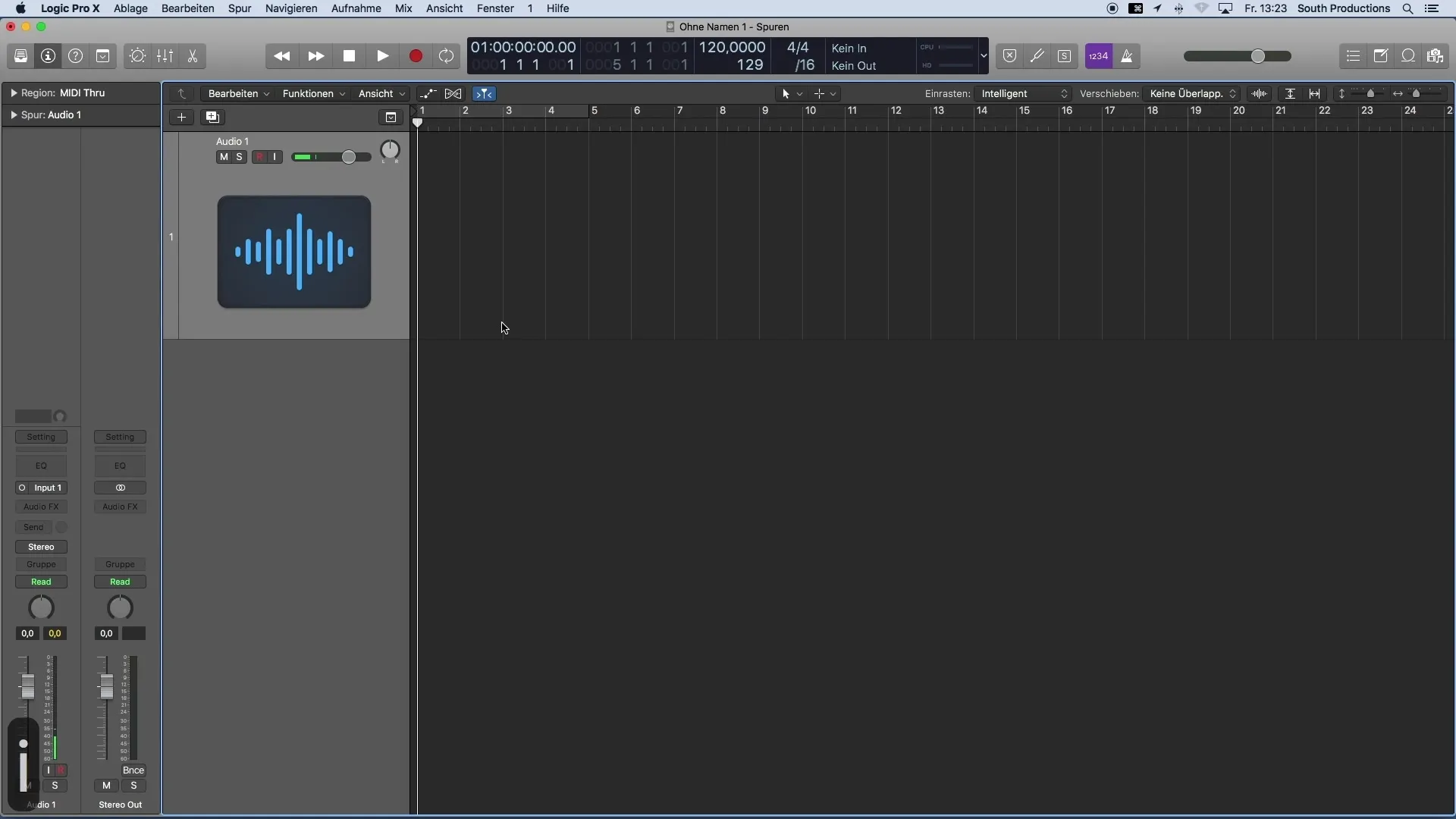Click the Rewind transport button
This screenshot has height=819, width=1456.
(281, 56)
